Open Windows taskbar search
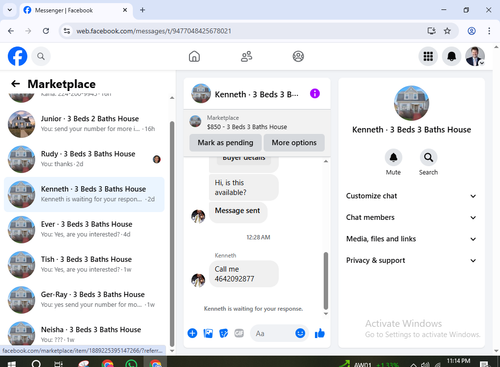This screenshot has width=500, height=367. tap(36, 364)
